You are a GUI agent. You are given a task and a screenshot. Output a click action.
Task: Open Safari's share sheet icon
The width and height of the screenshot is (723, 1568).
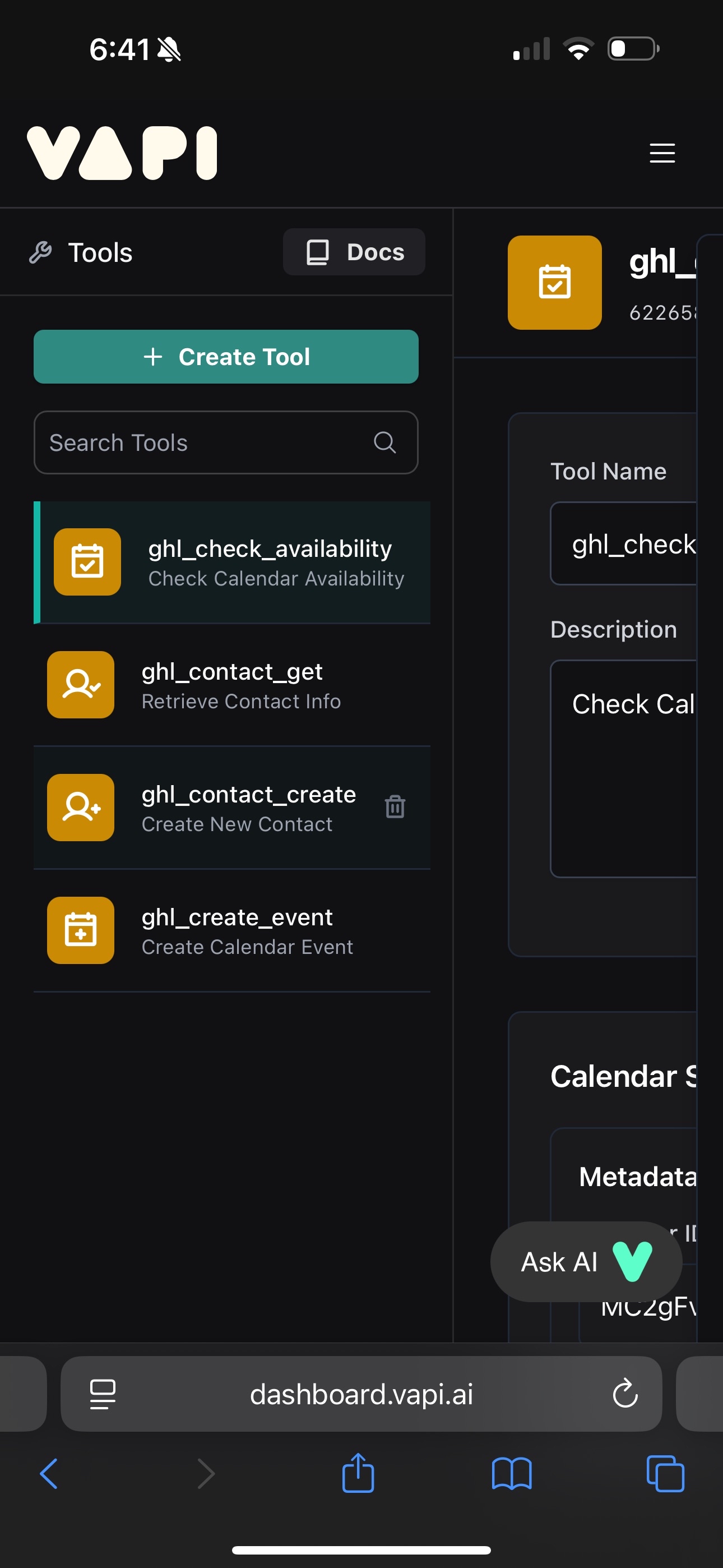pos(358,1474)
